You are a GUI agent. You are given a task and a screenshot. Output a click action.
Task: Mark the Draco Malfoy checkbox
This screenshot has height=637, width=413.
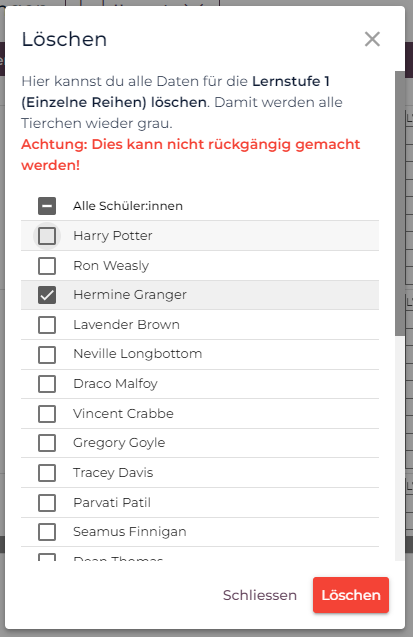click(x=47, y=384)
